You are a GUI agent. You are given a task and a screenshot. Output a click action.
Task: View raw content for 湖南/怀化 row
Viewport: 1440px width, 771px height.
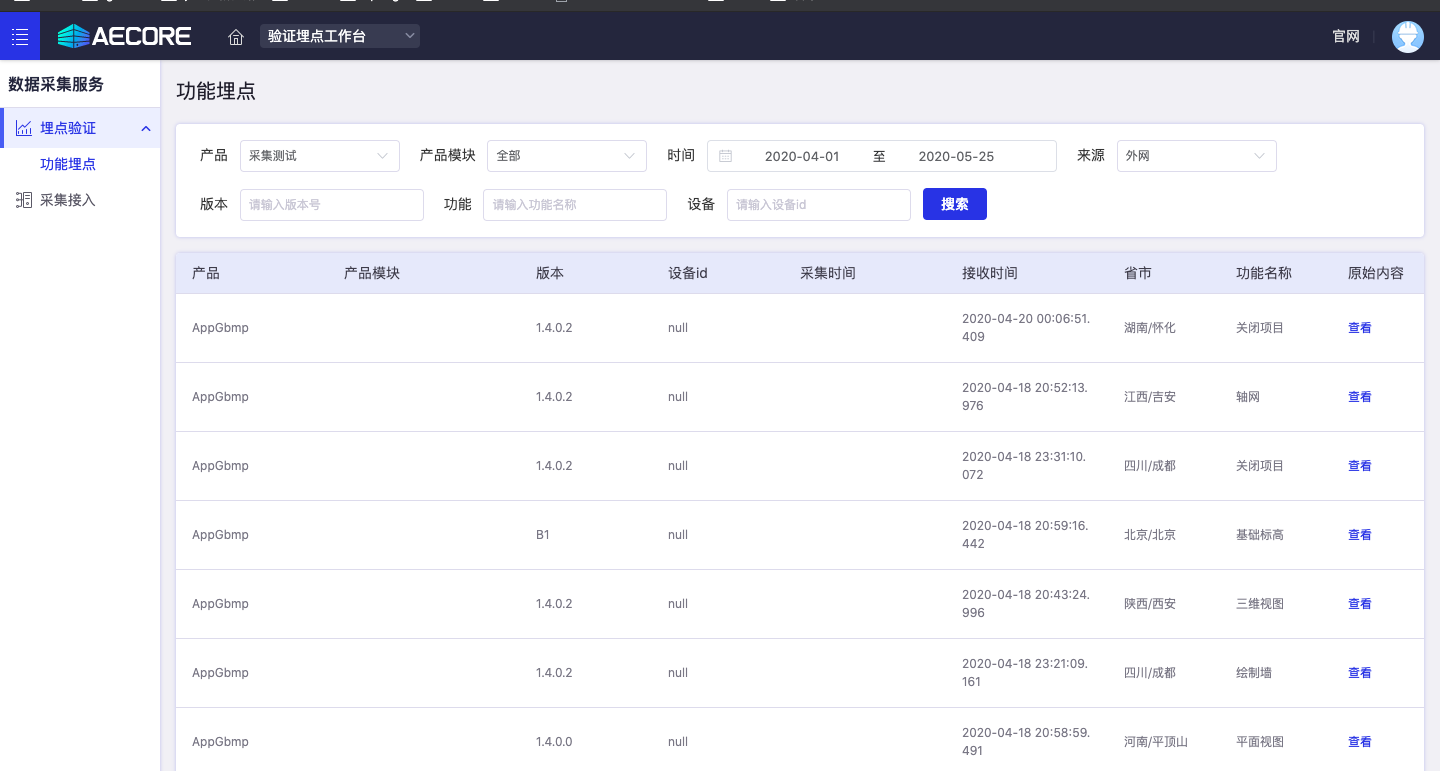click(x=1359, y=328)
